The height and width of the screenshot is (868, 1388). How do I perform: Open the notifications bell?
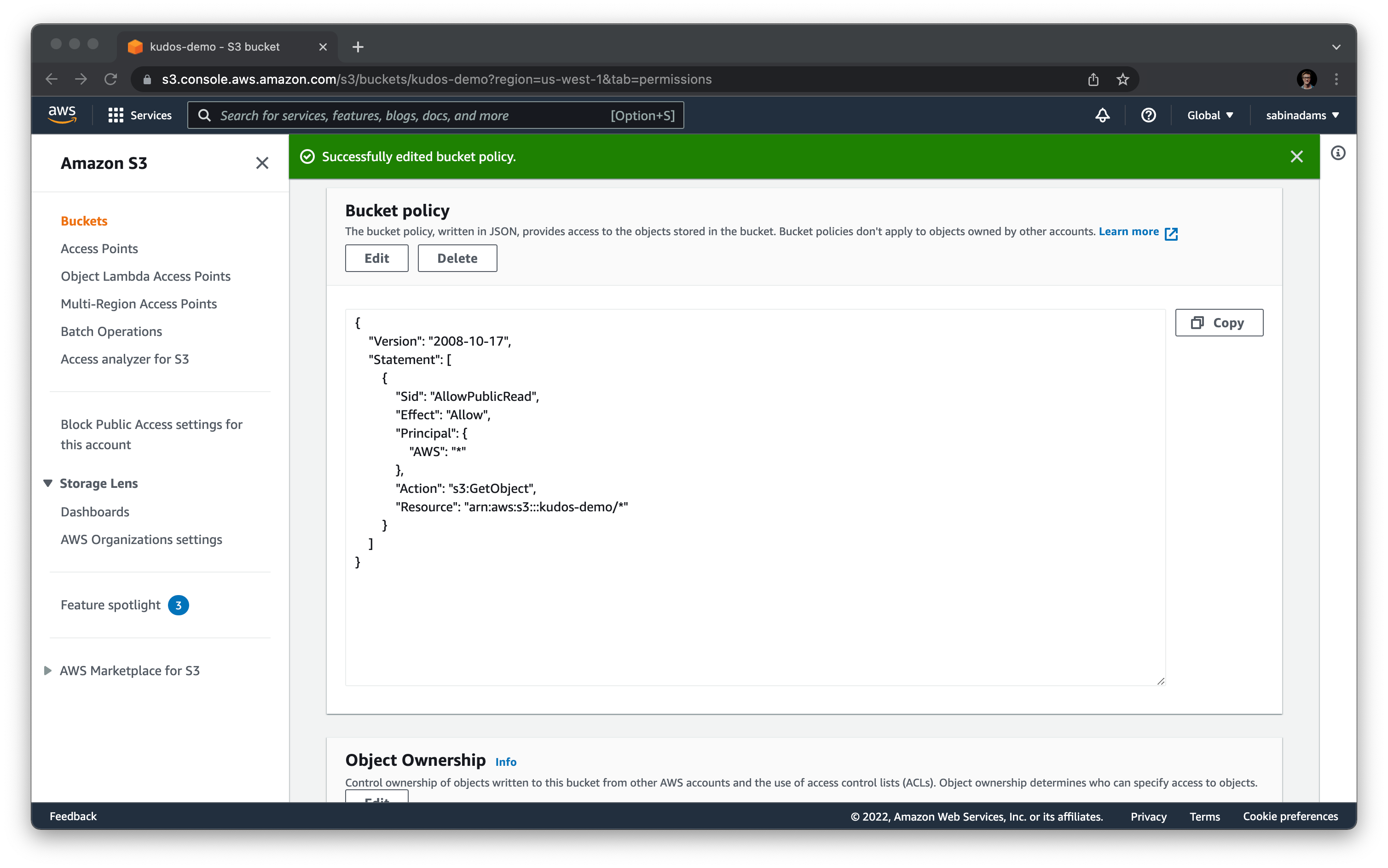pos(1102,116)
